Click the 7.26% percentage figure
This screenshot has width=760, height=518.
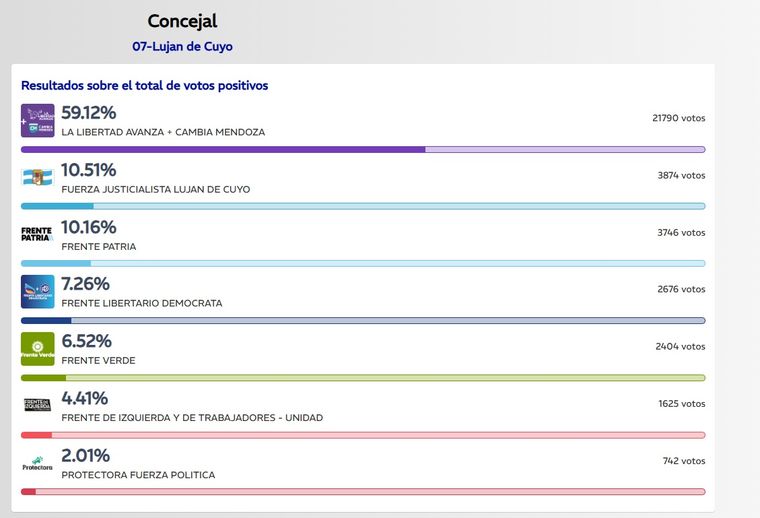tap(85, 284)
